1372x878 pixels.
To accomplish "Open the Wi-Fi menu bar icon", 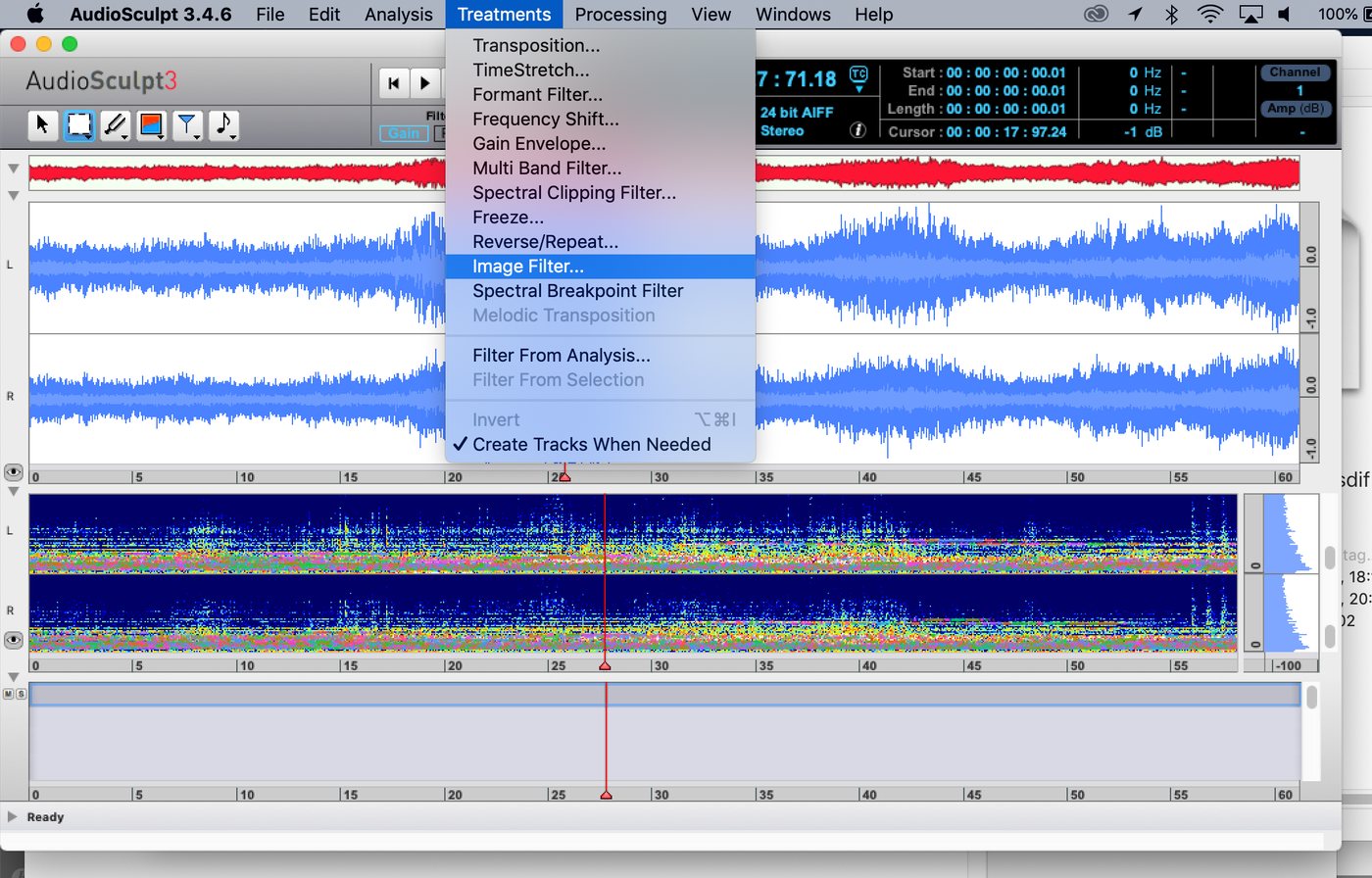I will (1211, 14).
